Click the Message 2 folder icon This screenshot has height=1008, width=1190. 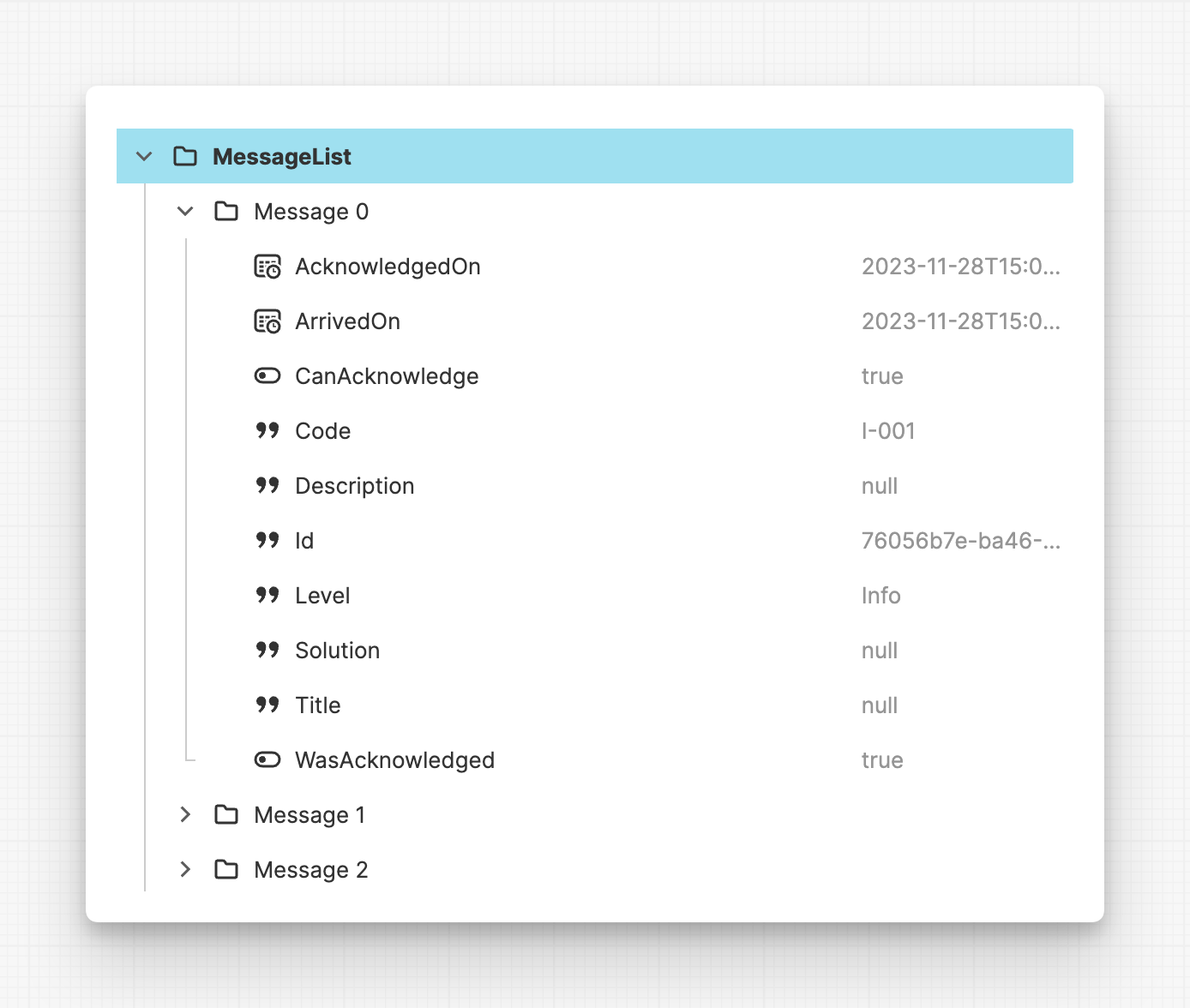tap(226, 869)
